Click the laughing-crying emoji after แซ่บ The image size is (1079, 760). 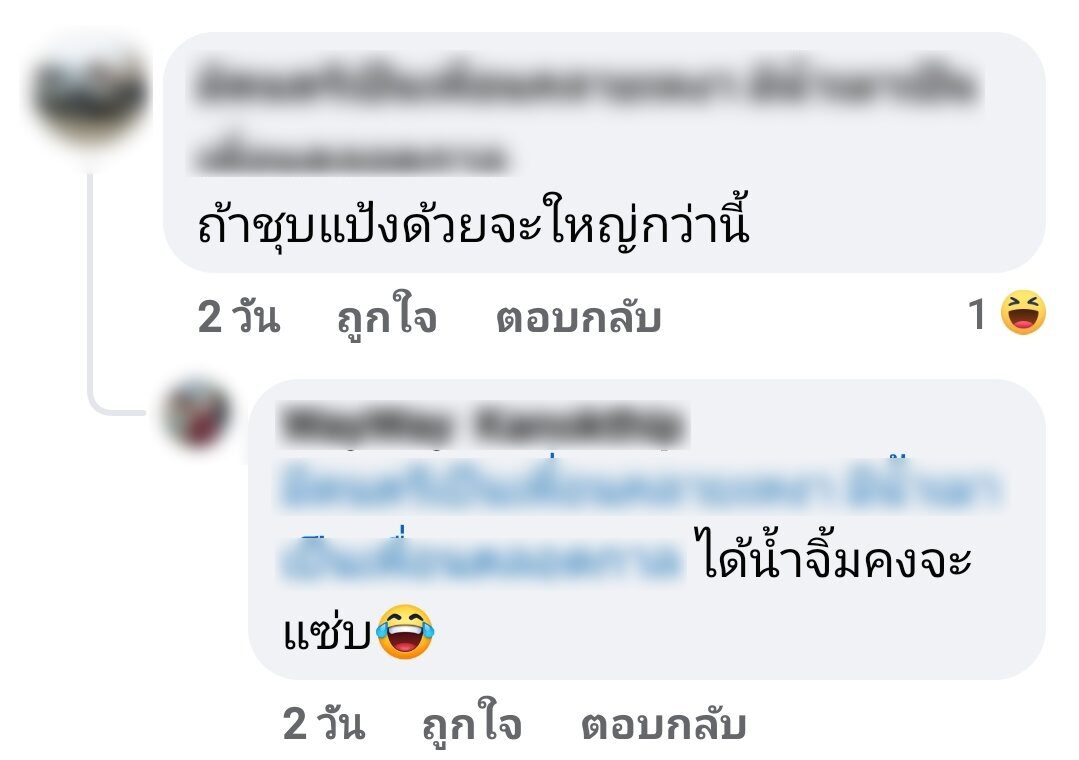[x=405, y=632]
